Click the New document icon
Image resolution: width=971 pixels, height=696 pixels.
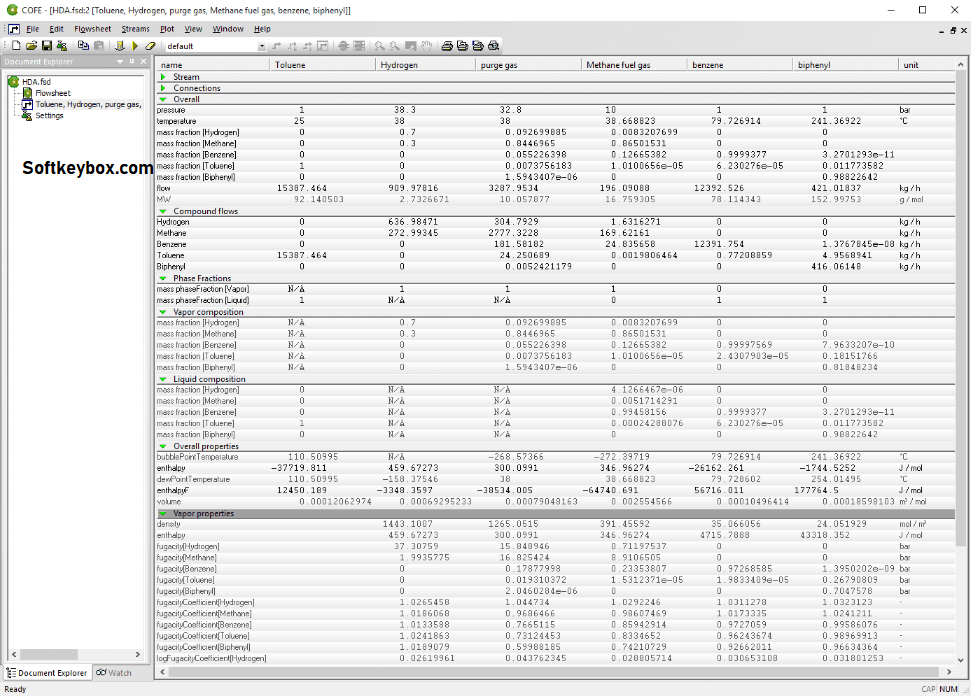(x=18, y=46)
